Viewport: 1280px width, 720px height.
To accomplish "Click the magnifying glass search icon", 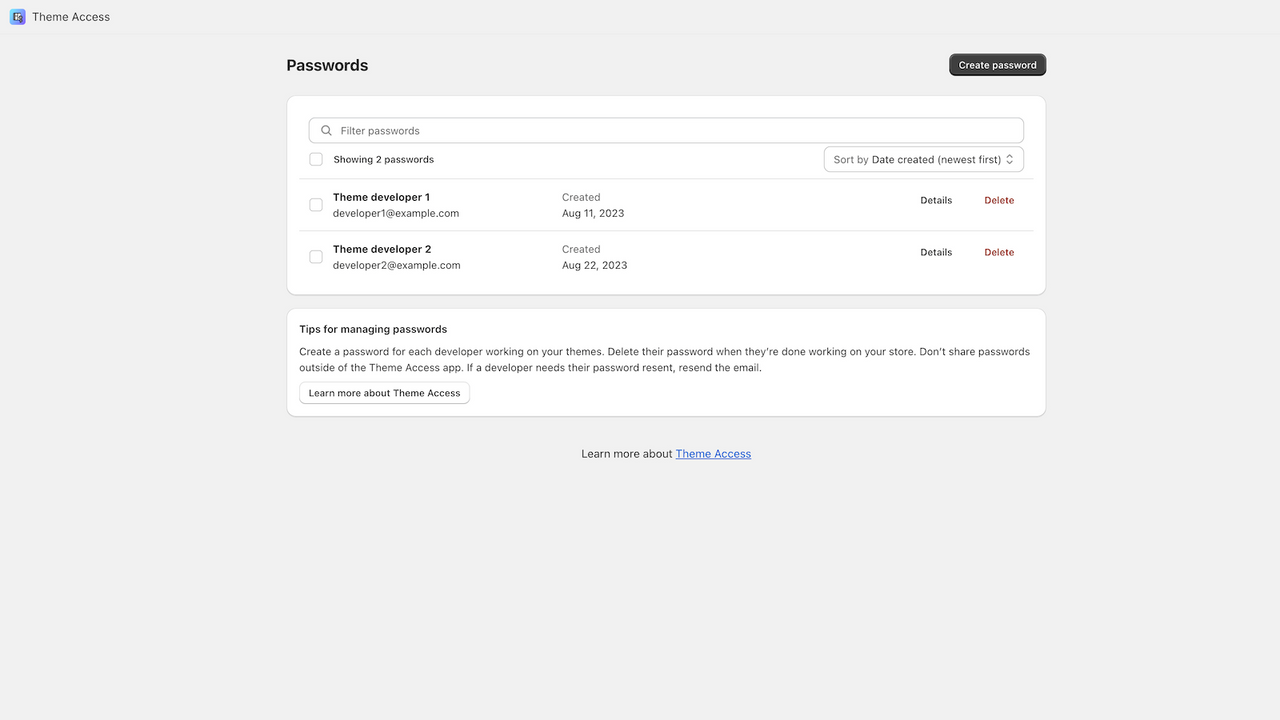I will [326, 130].
